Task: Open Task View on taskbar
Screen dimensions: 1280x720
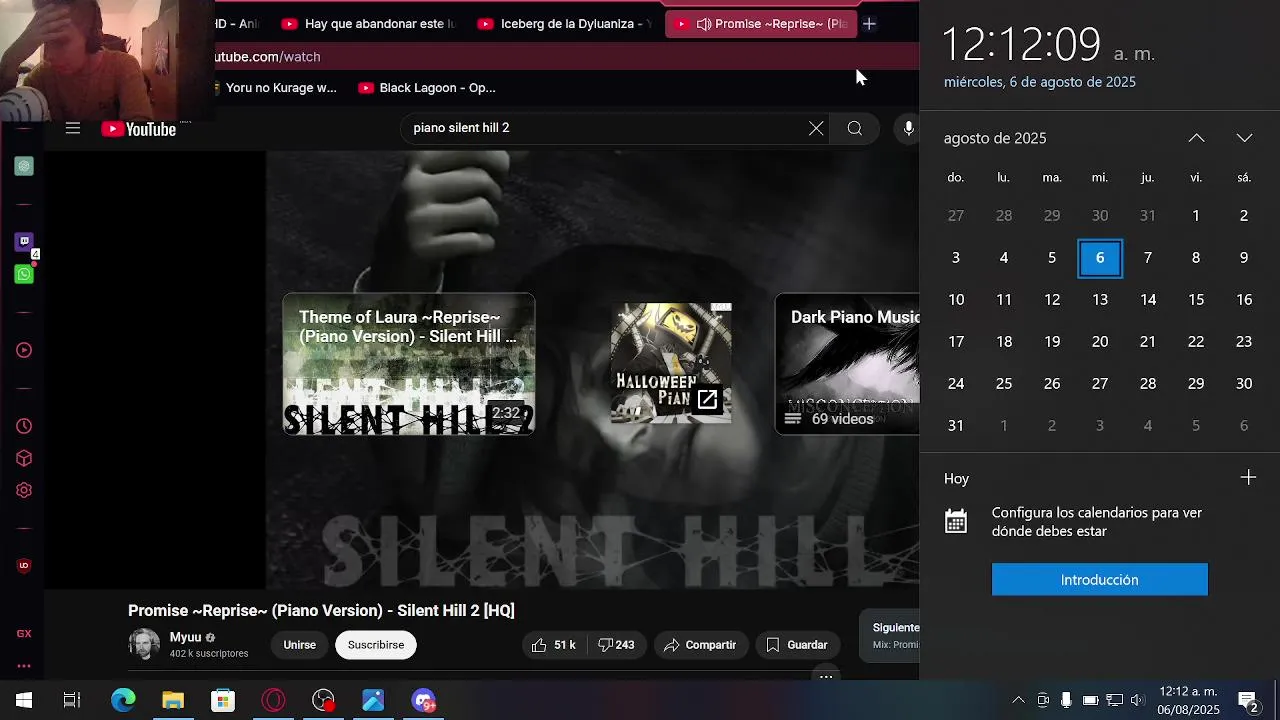Action: (x=72, y=700)
